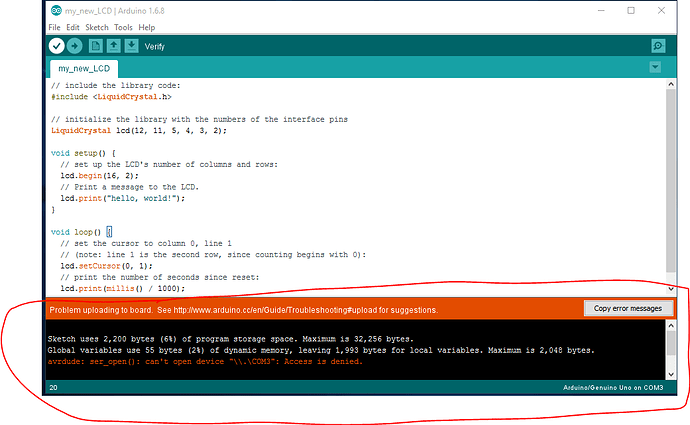
Task: Open the tab options dropdown arrow
Action: (655, 67)
